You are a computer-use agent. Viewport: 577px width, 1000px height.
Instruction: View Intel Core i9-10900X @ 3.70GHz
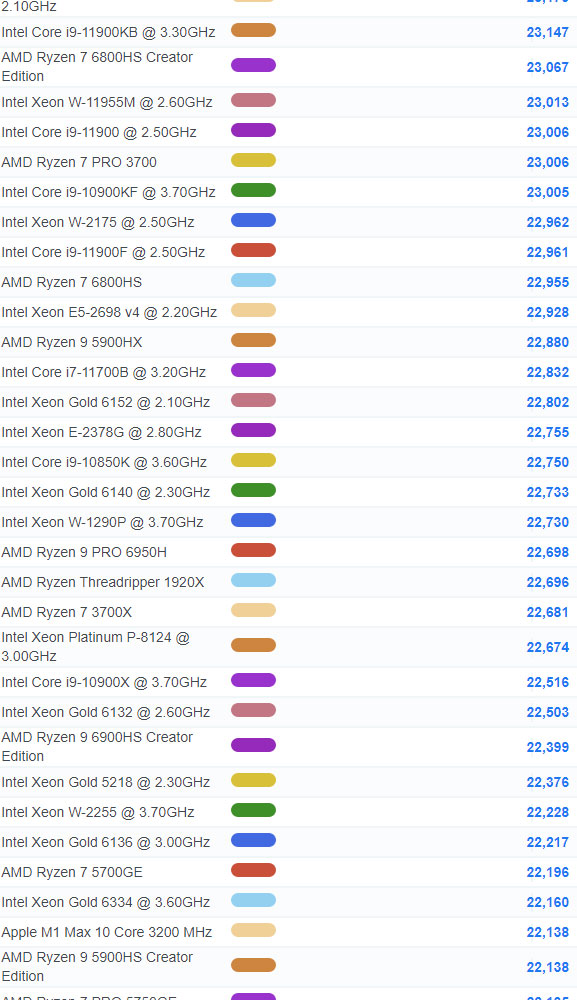click(104, 682)
